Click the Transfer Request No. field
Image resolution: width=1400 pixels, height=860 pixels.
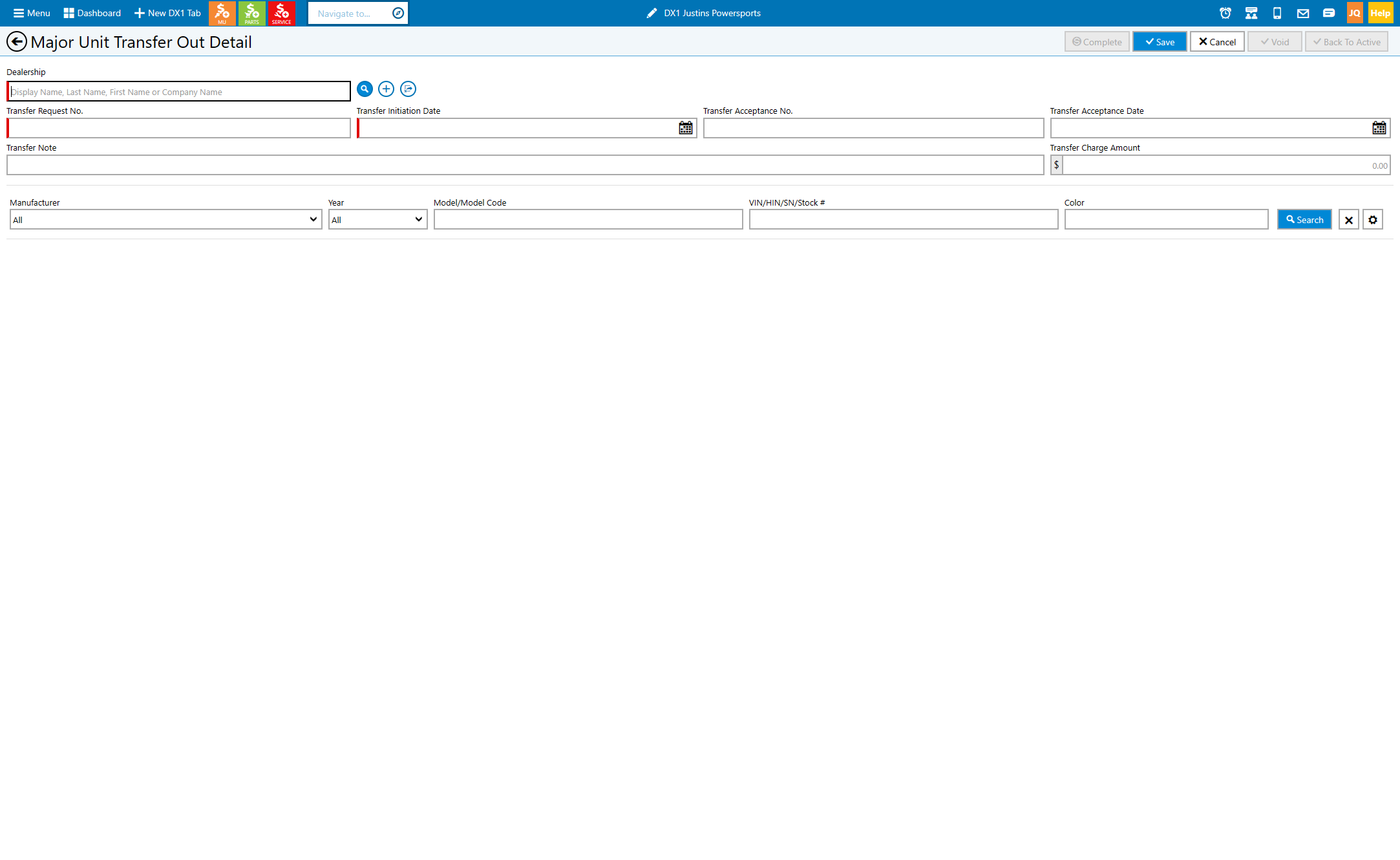tap(179, 128)
